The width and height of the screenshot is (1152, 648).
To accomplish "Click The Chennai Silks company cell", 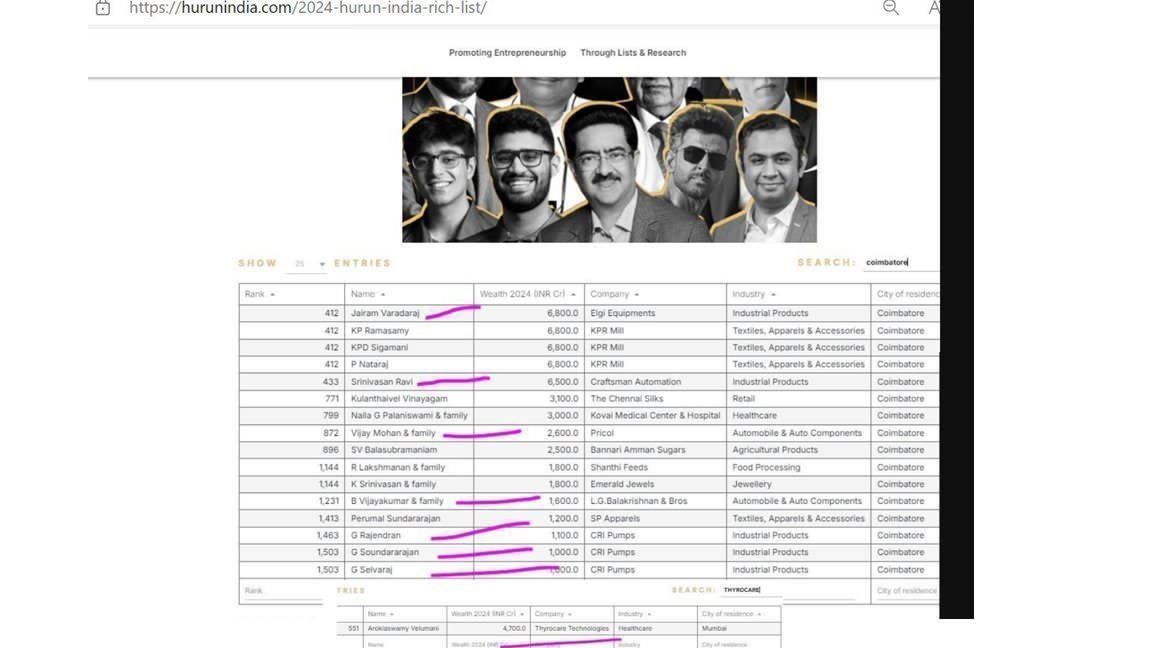I will (x=655, y=399).
